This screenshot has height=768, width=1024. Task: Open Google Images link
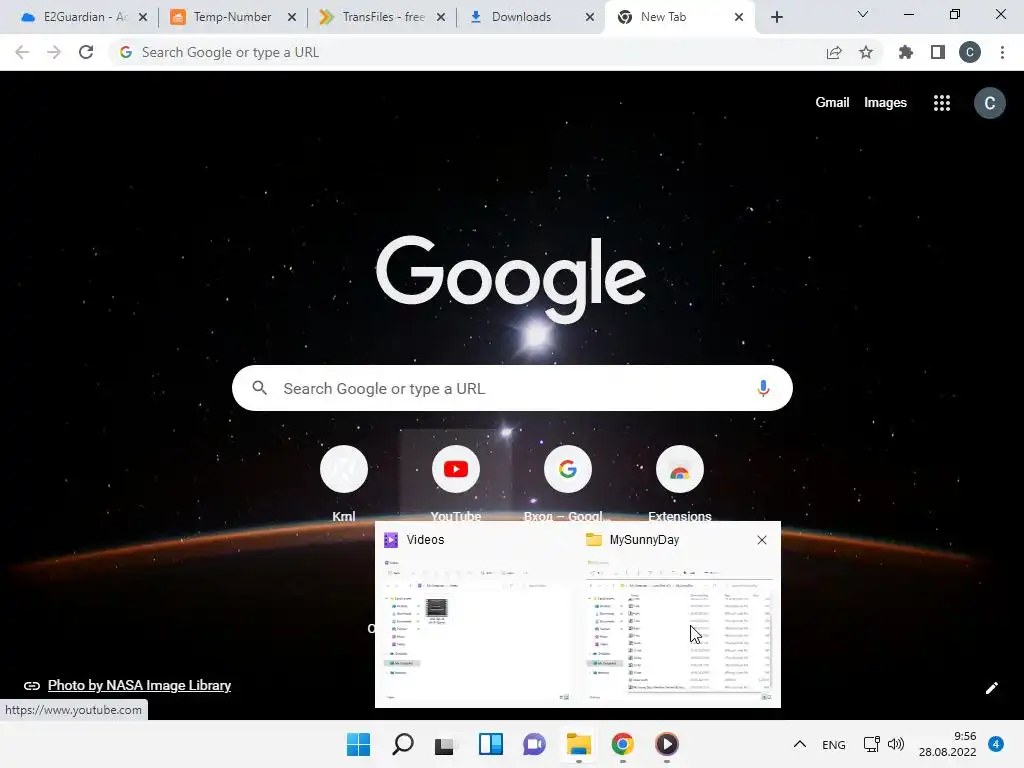coord(885,103)
